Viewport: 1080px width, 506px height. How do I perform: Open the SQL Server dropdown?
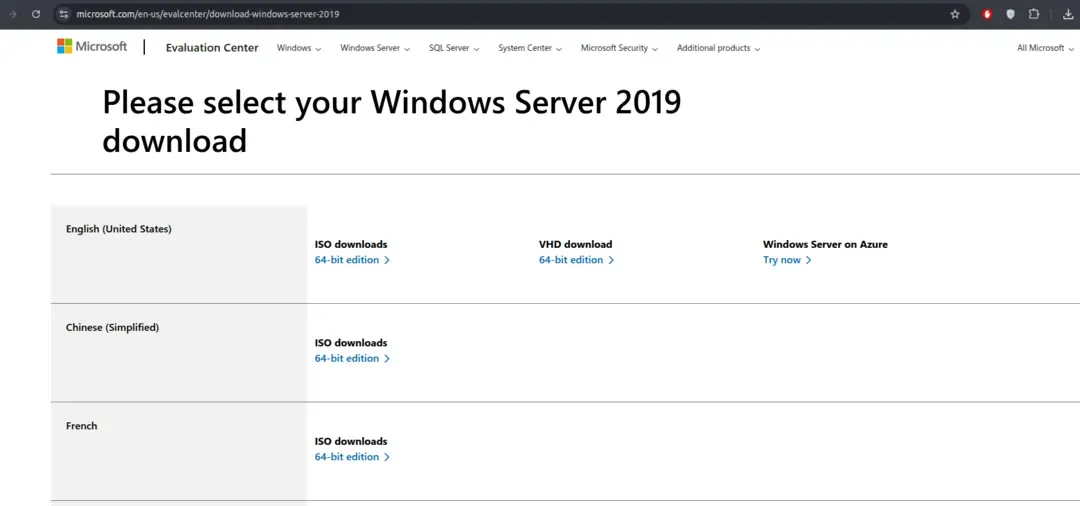[x=454, y=48]
